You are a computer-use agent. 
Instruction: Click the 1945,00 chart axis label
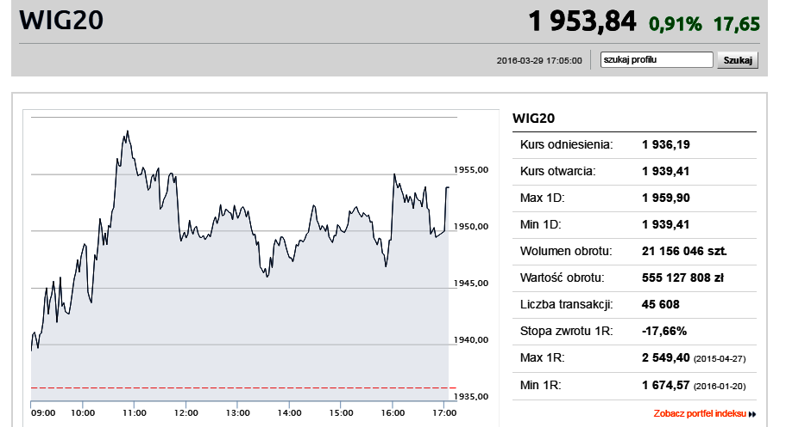click(471, 283)
